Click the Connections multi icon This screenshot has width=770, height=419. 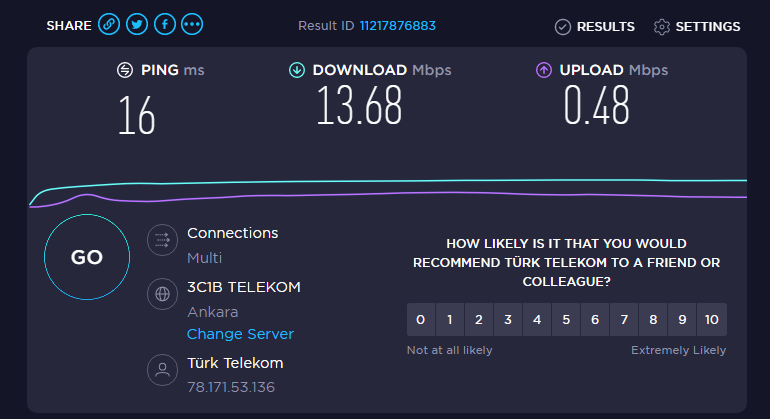pos(161,240)
